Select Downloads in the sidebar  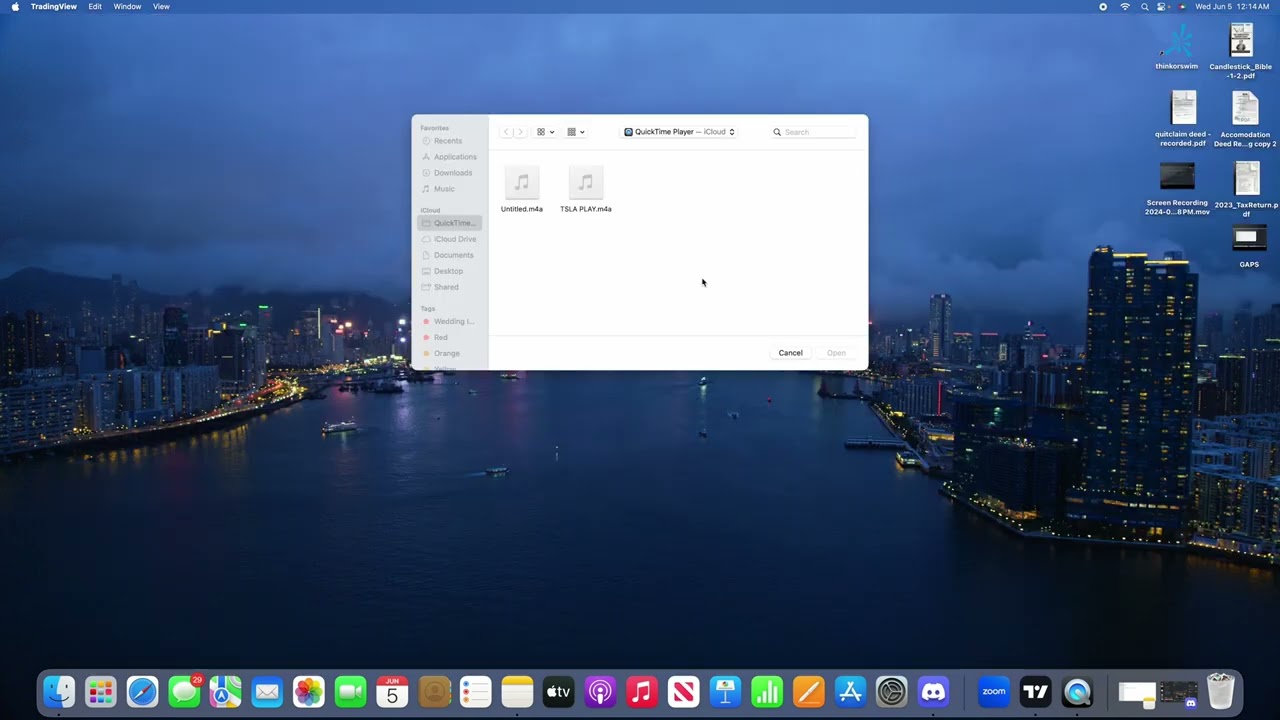pyautogui.click(x=449, y=173)
